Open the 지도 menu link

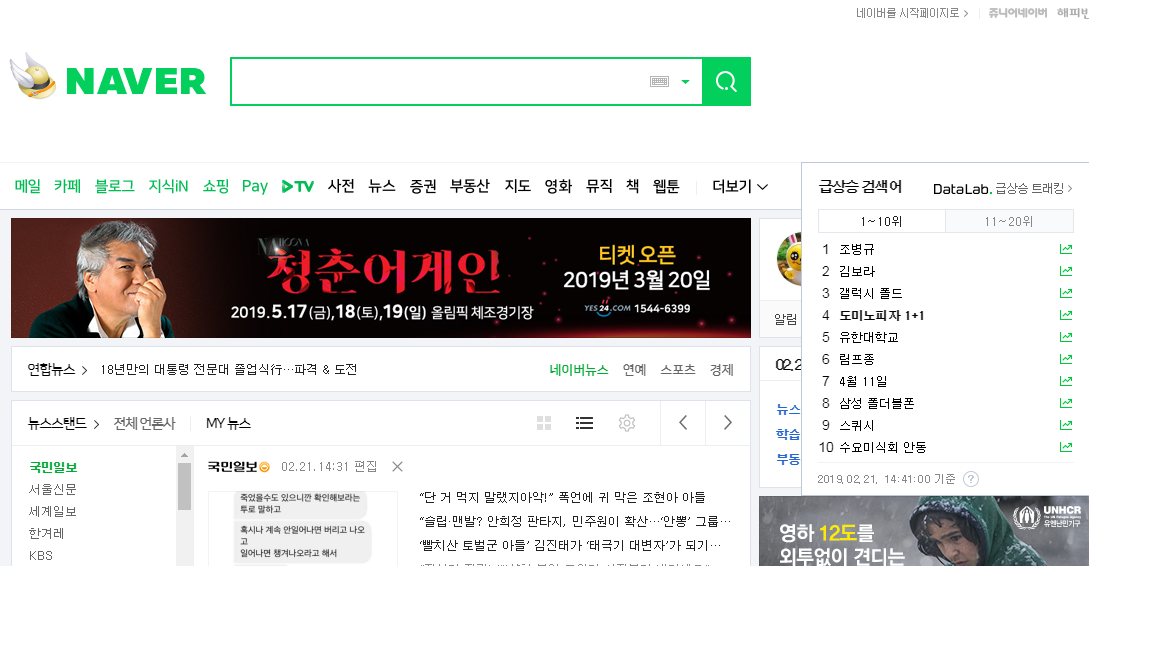(x=517, y=186)
